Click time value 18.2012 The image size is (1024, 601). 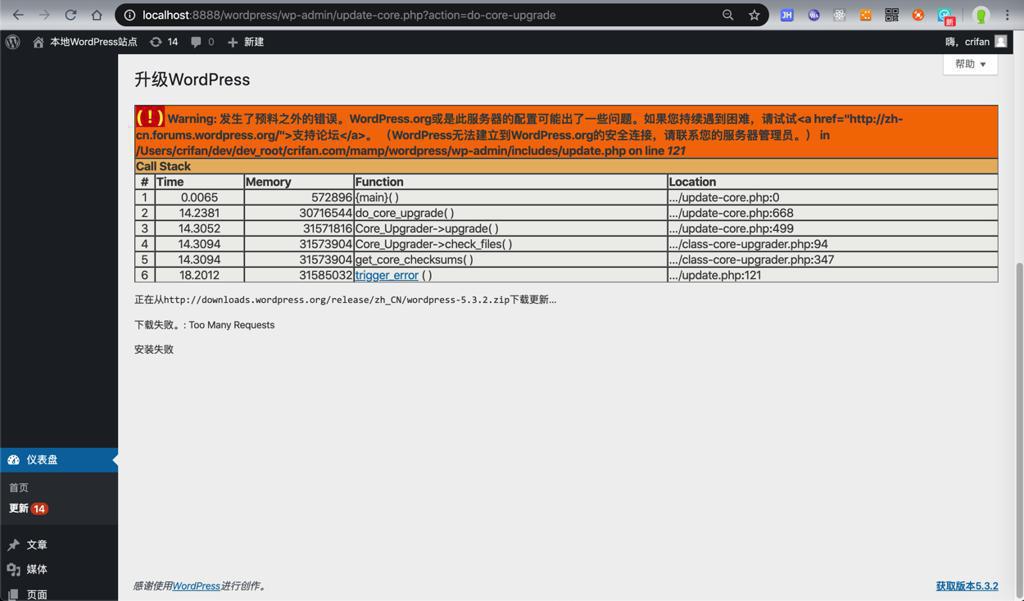point(199,275)
